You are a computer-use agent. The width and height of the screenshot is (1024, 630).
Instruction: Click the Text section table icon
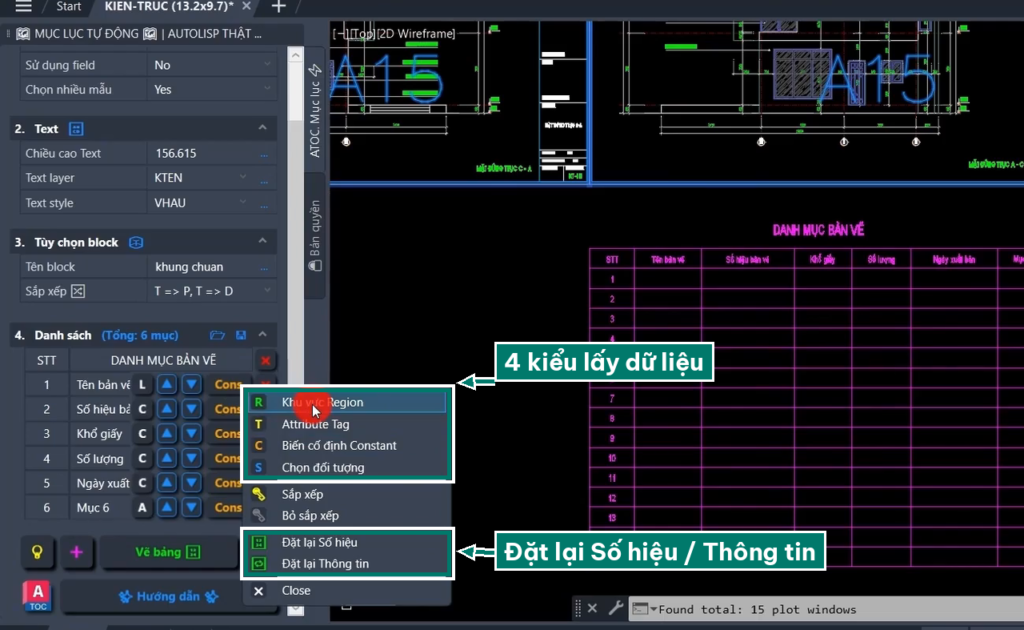[76, 129]
